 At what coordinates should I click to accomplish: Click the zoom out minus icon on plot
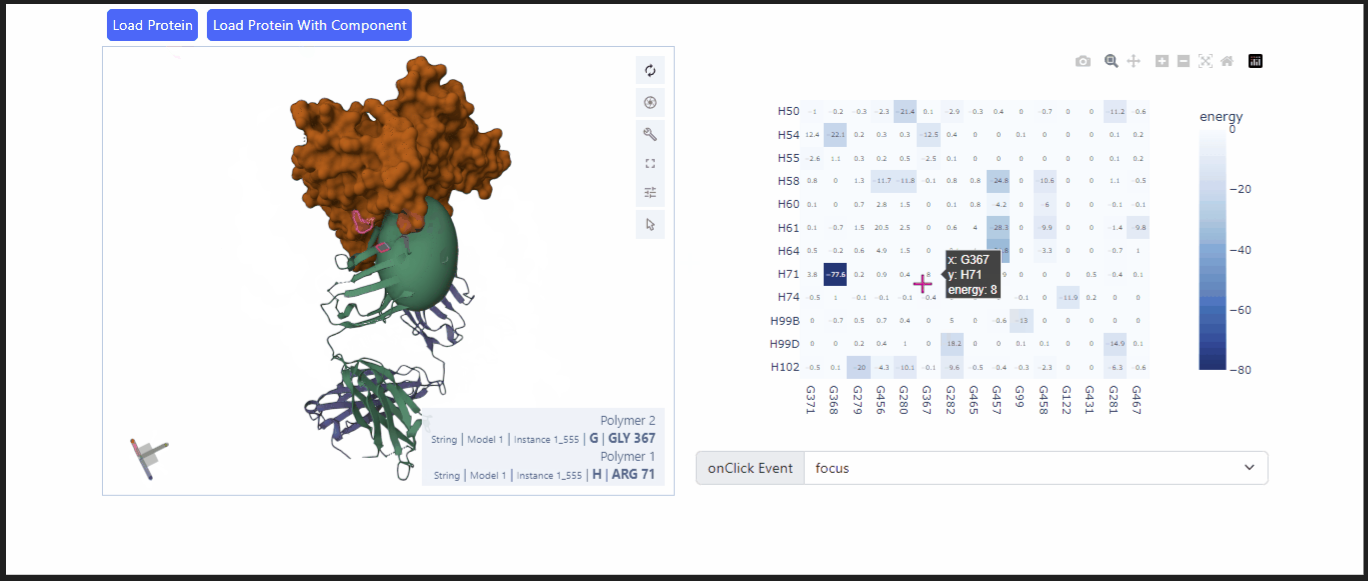click(x=1183, y=61)
